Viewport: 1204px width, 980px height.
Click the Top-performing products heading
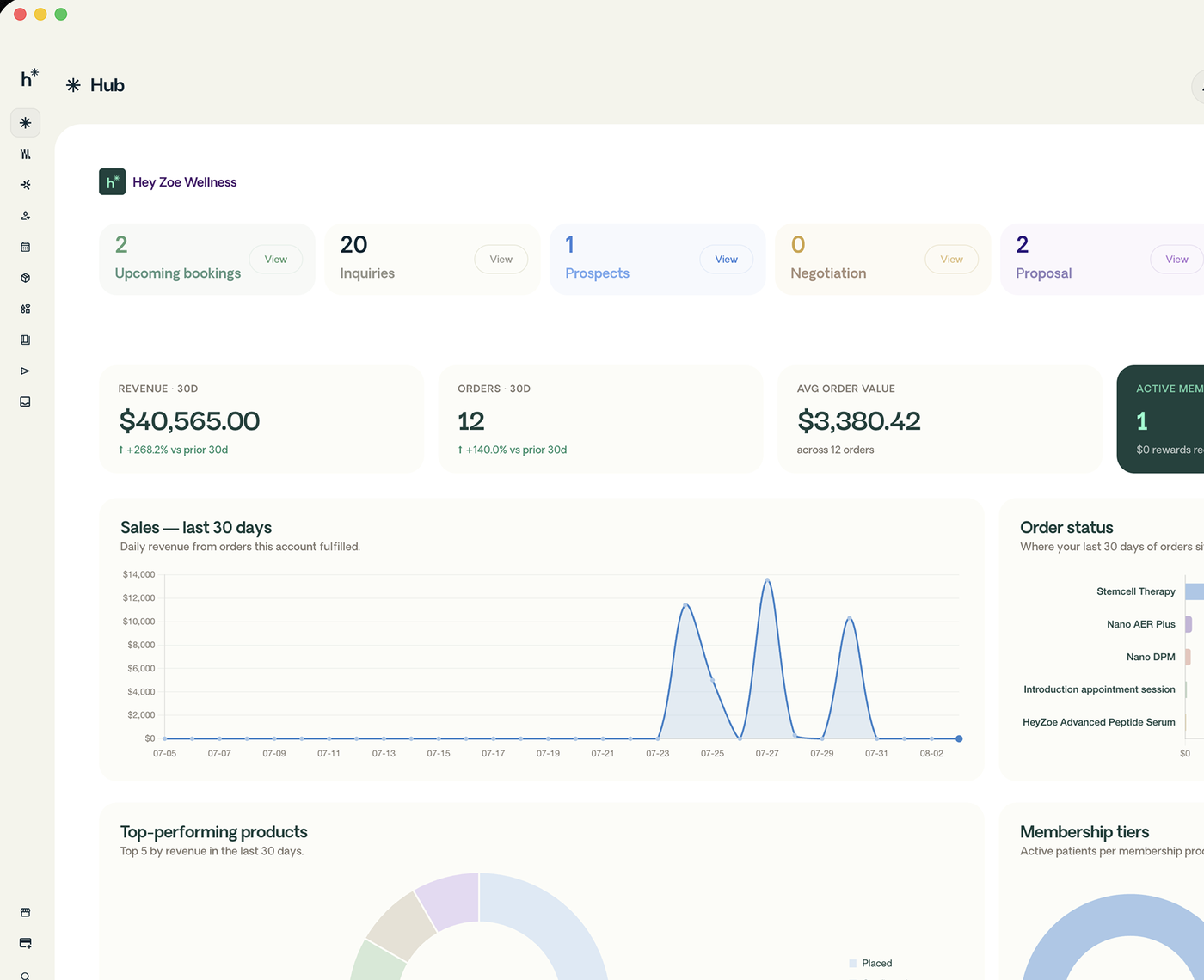click(214, 831)
